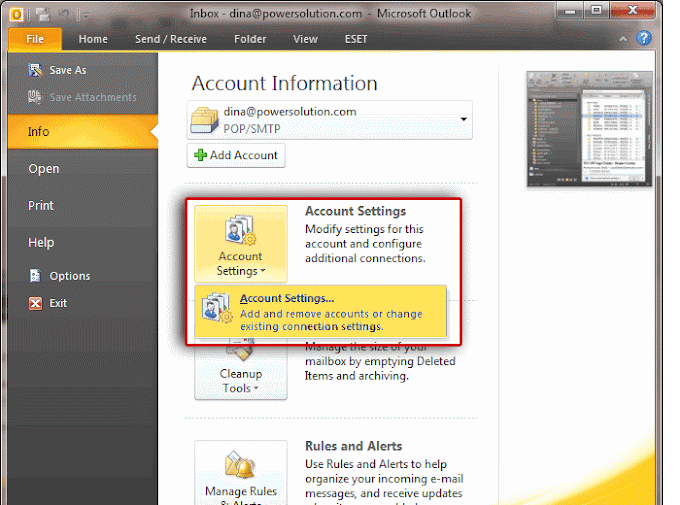This screenshot has width=680, height=505.
Task: Minimize the Outlook window
Action: click(570, 11)
